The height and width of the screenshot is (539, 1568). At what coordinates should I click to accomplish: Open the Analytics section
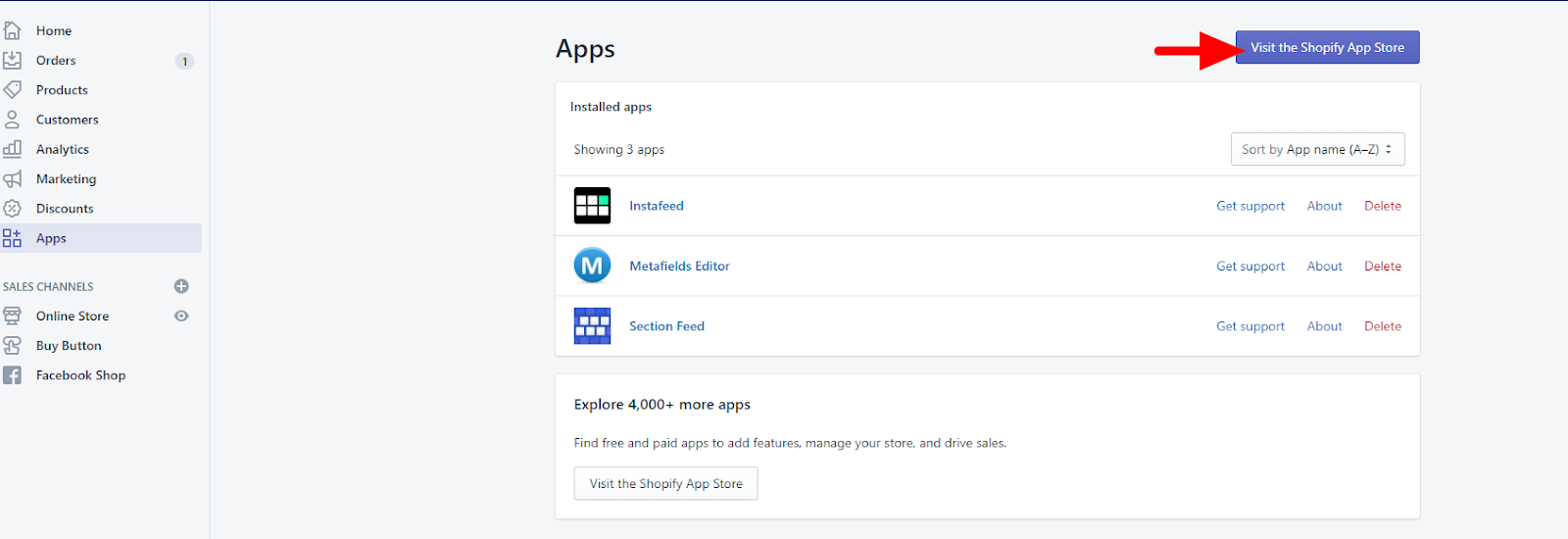(x=63, y=149)
